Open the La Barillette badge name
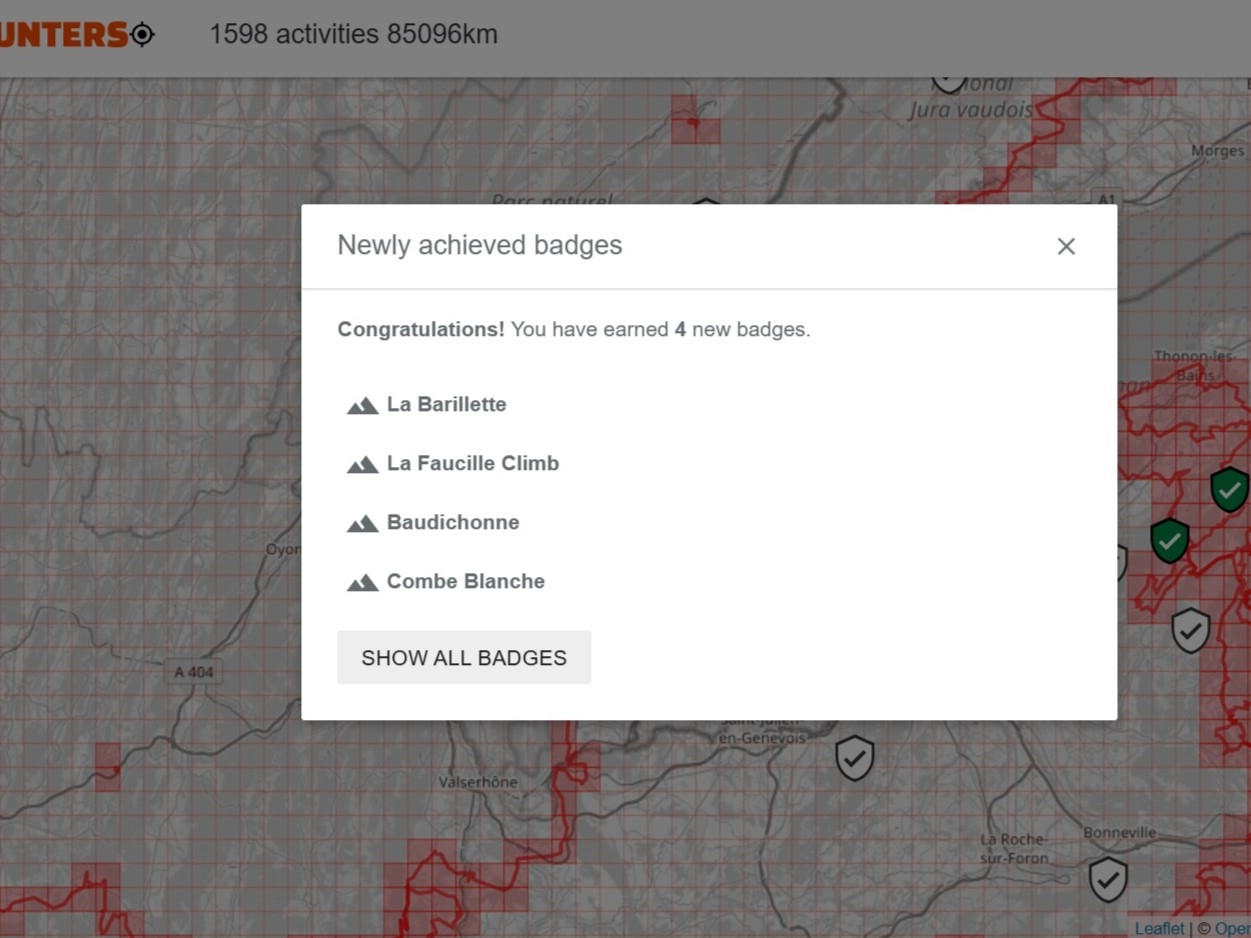Viewport: 1251px width, 938px height. click(x=446, y=404)
